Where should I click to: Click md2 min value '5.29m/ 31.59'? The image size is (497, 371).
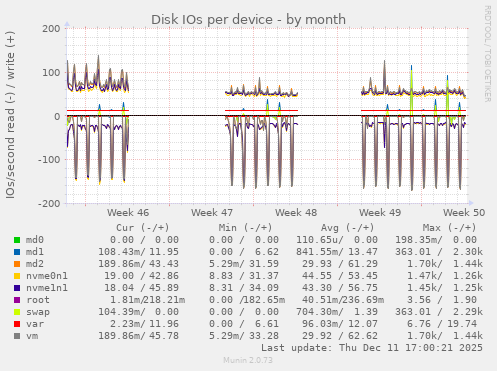pyautogui.click(x=244, y=264)
